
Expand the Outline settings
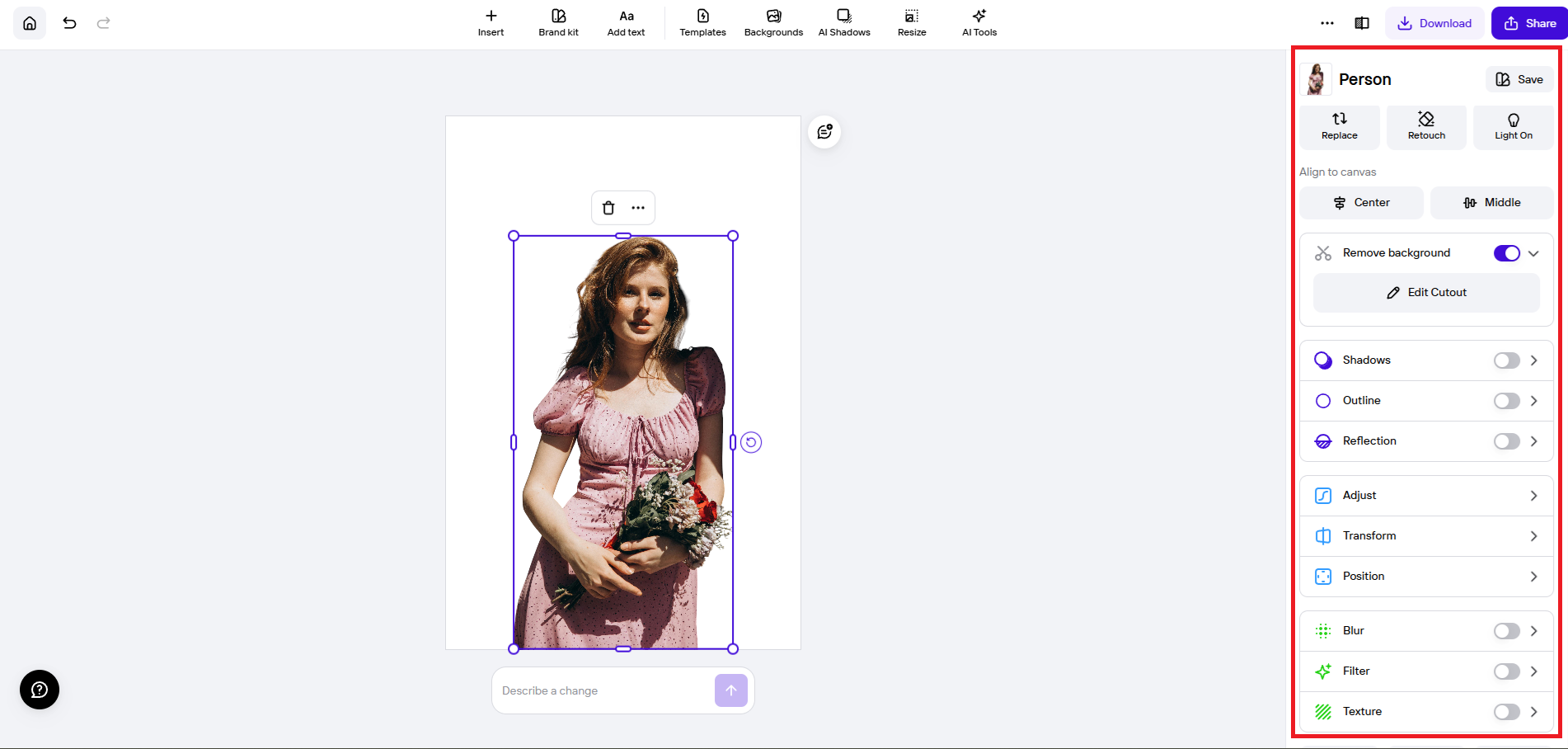(1533, 401)
